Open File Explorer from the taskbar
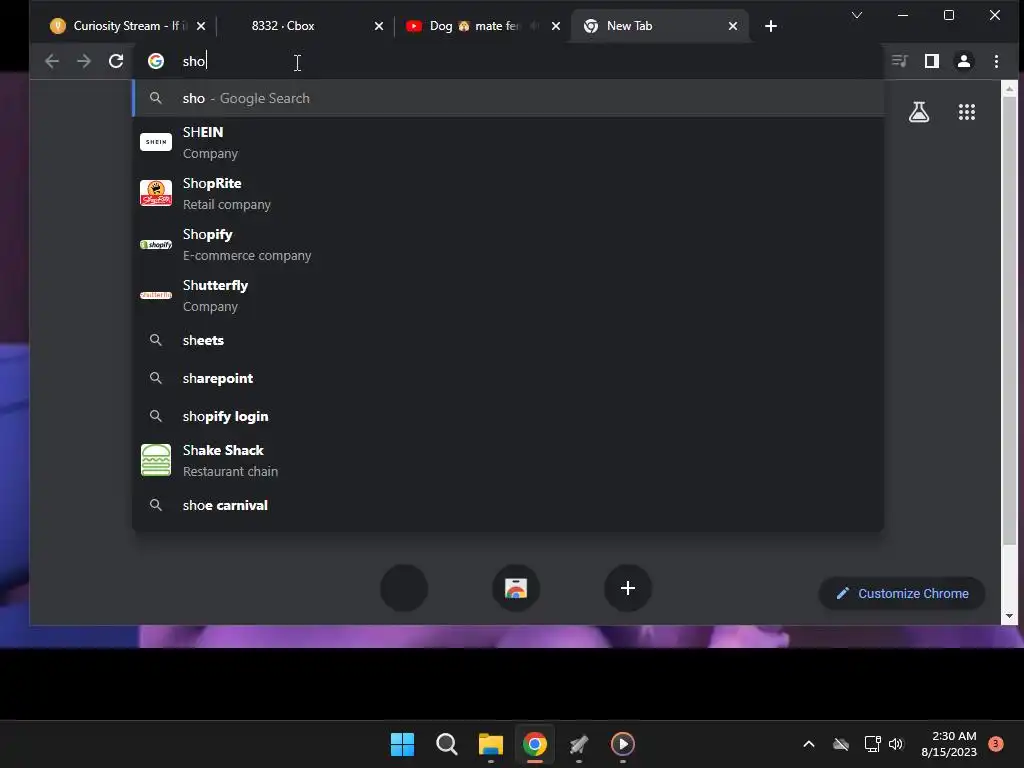The width and height of the screenshot is (1024, 768). click(x=490, y=744)
